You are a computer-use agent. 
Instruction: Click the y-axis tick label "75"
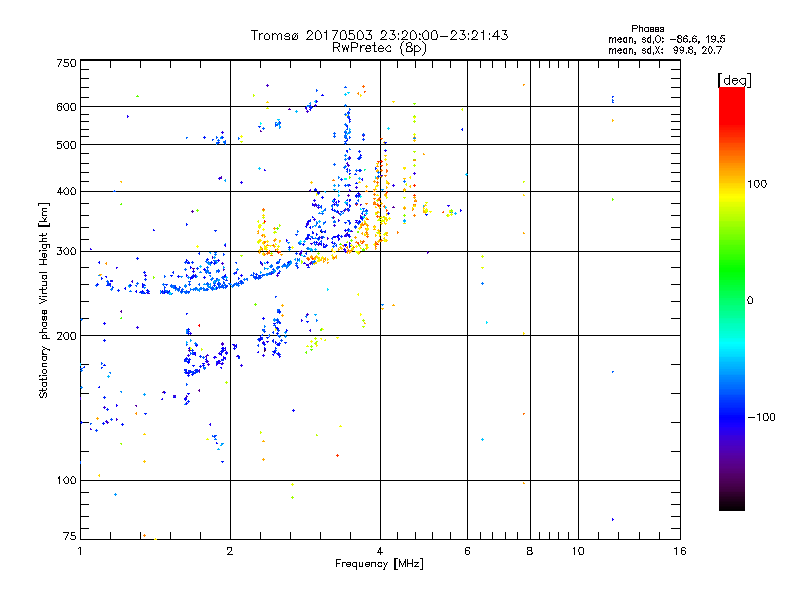tap(70, 536)
